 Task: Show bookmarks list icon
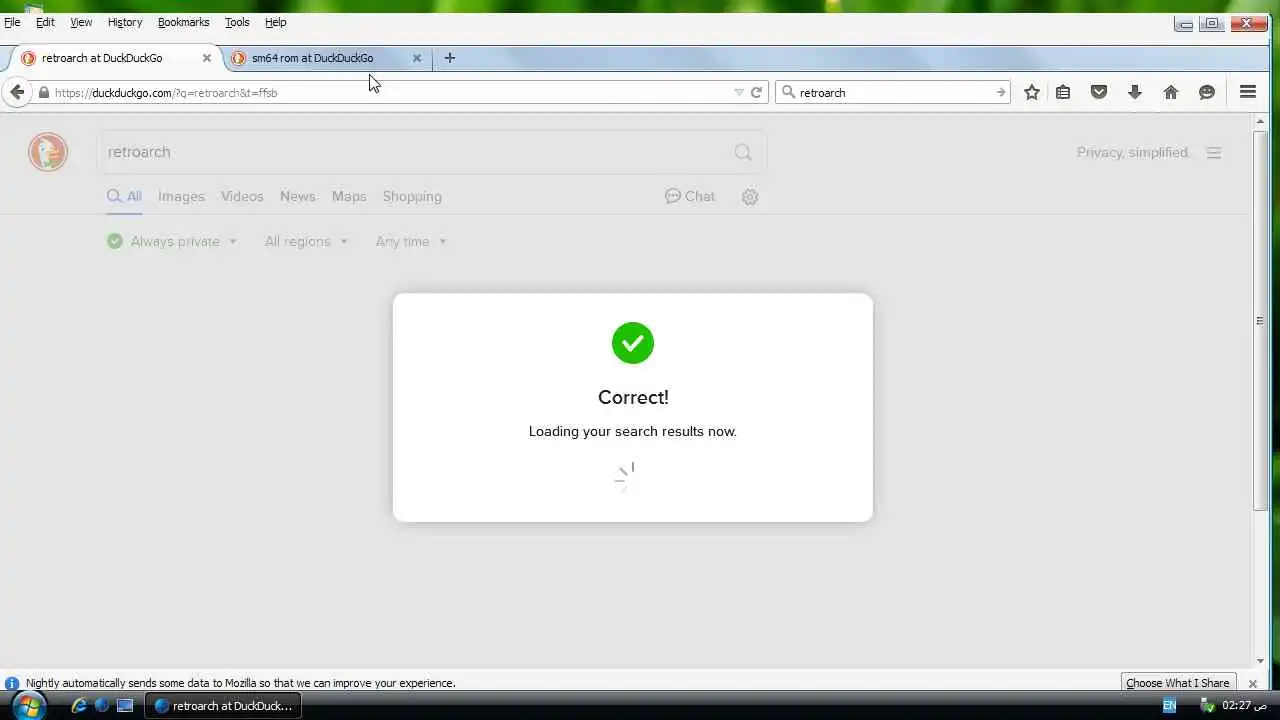pos(1063,92)
